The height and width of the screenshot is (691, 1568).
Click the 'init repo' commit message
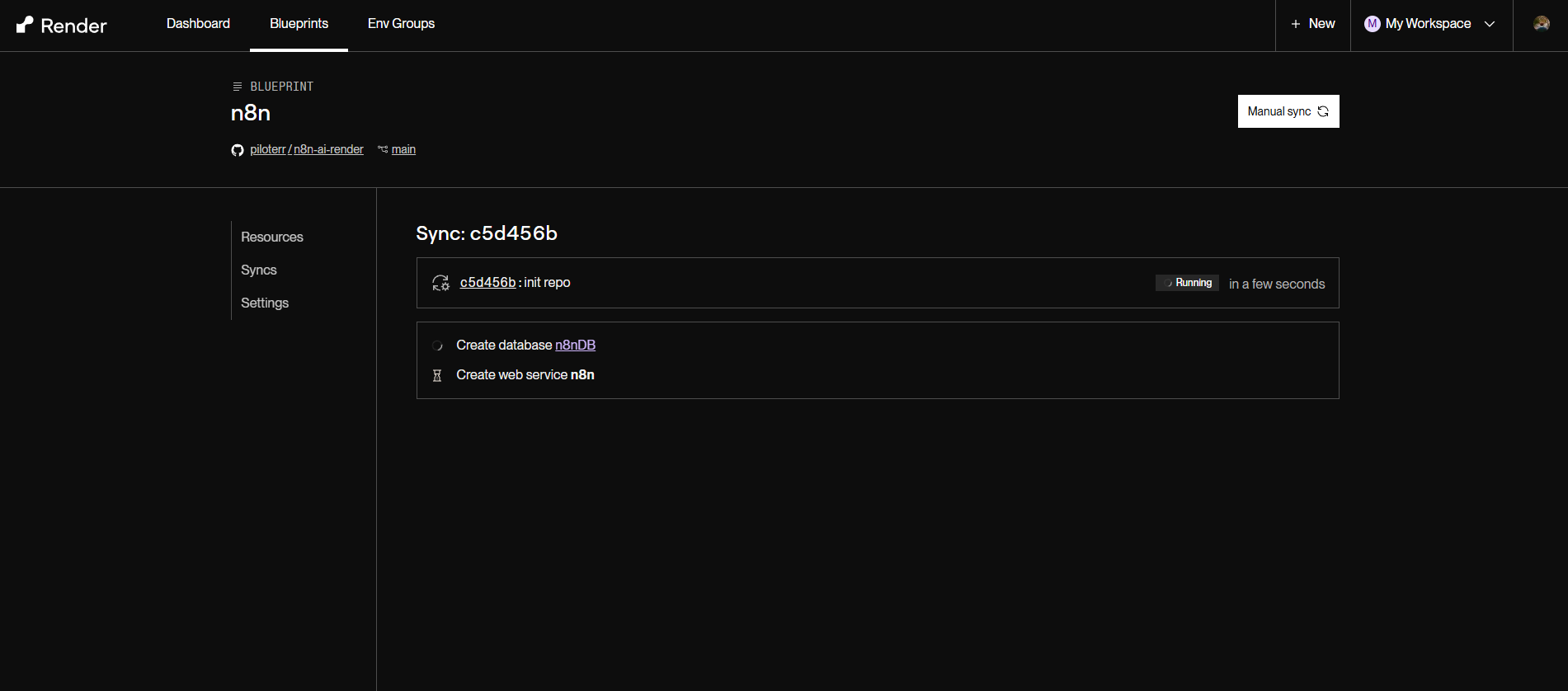point(547,282)
